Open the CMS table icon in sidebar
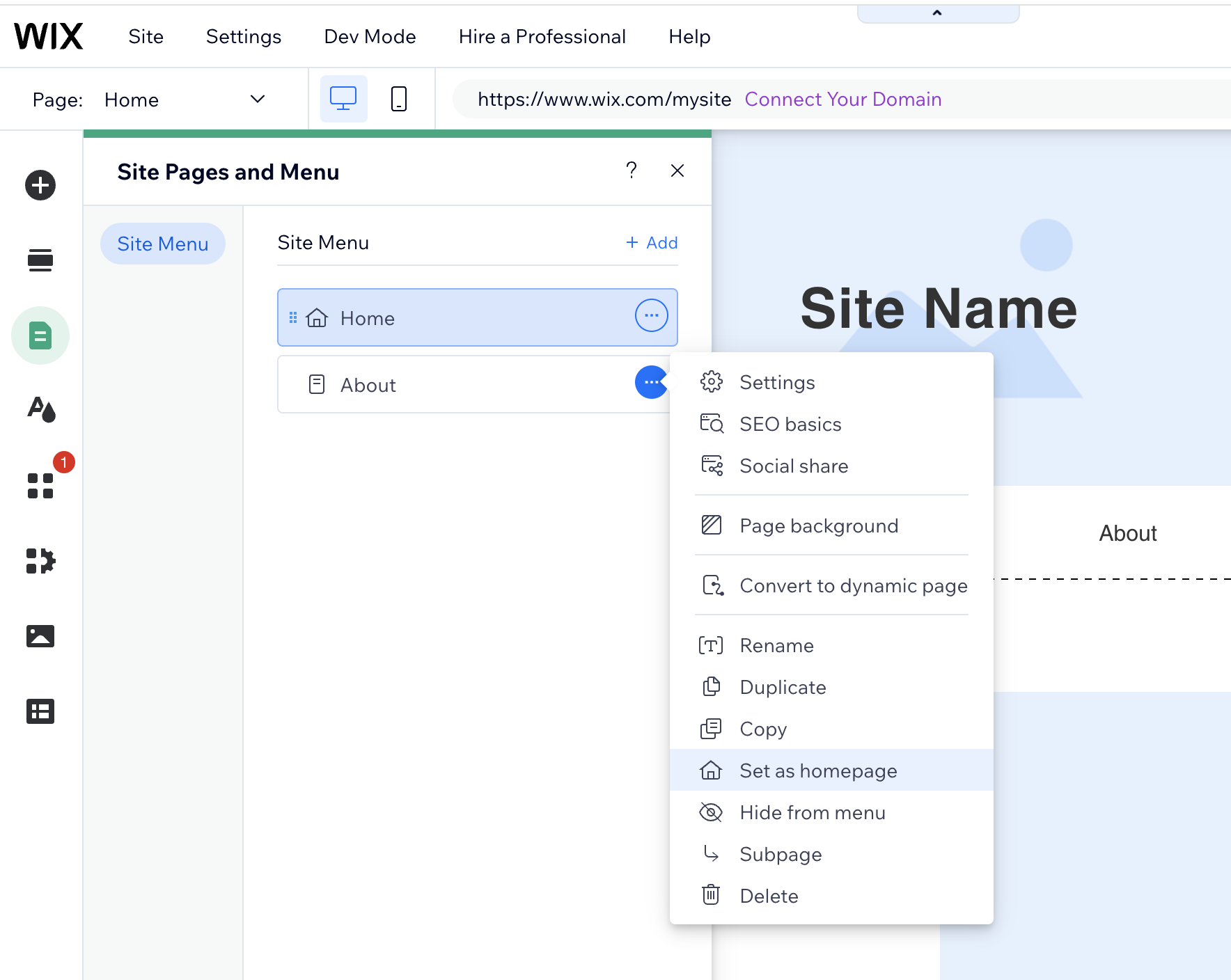The width and height of the screenshot is (1231, 980). pyautogui.click(x=40, y=711)
